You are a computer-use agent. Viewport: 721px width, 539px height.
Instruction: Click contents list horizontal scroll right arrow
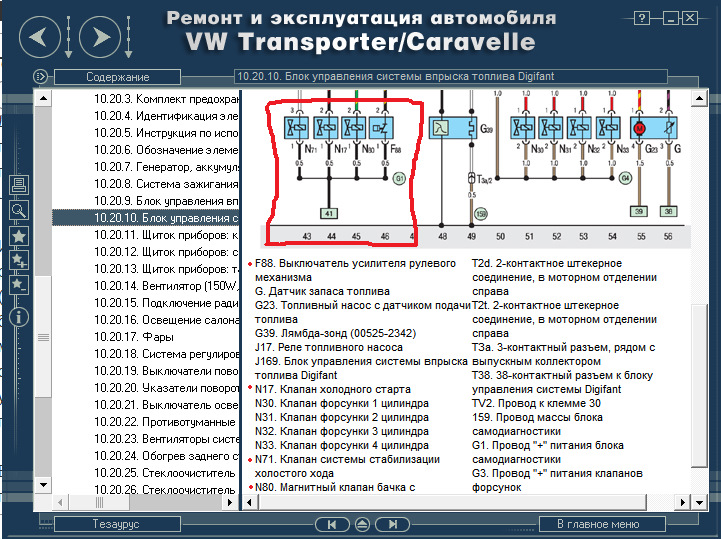pyautogui.click(x=229, y=502)
